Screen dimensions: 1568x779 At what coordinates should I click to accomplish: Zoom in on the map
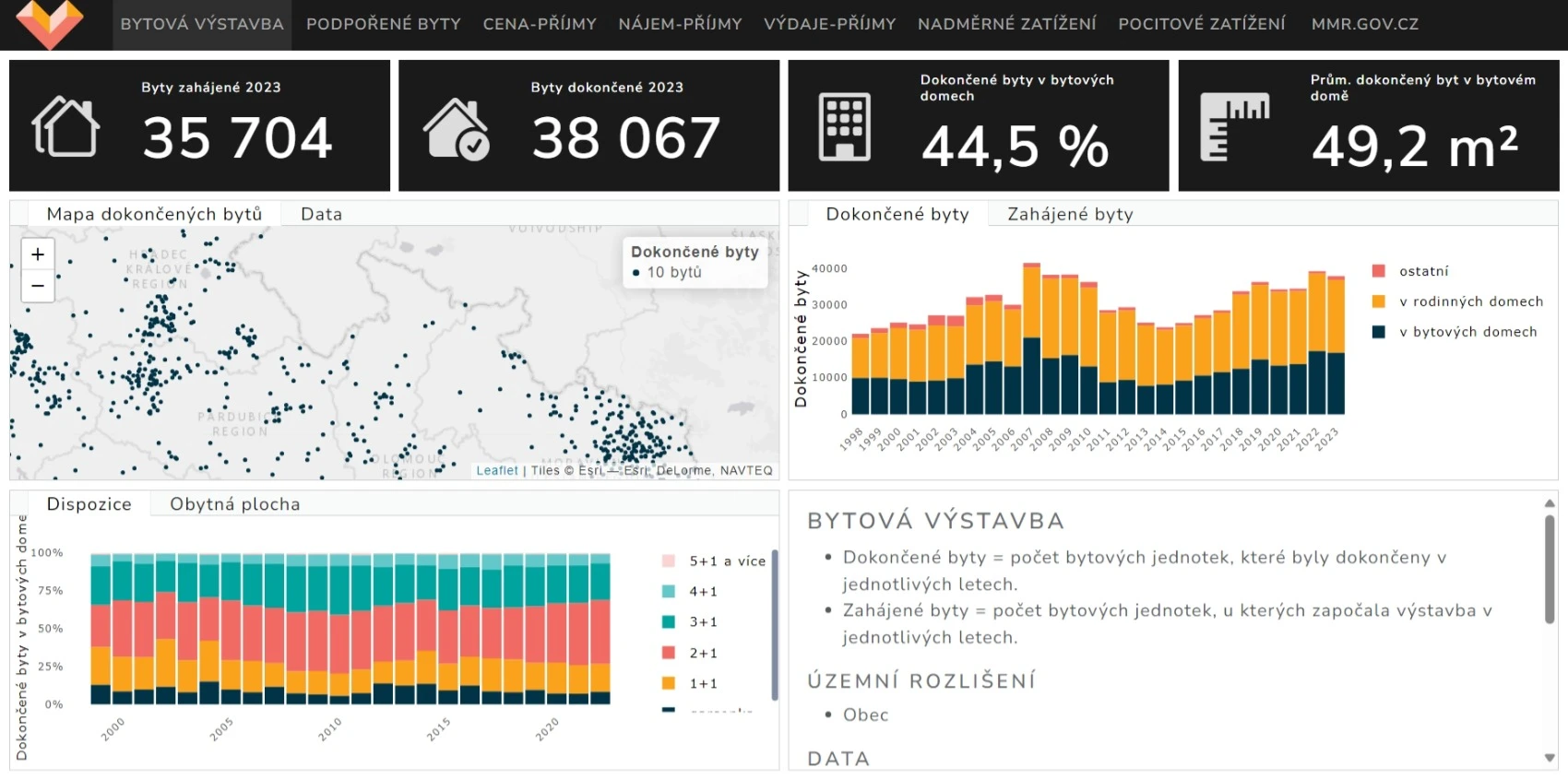(38, 254)
